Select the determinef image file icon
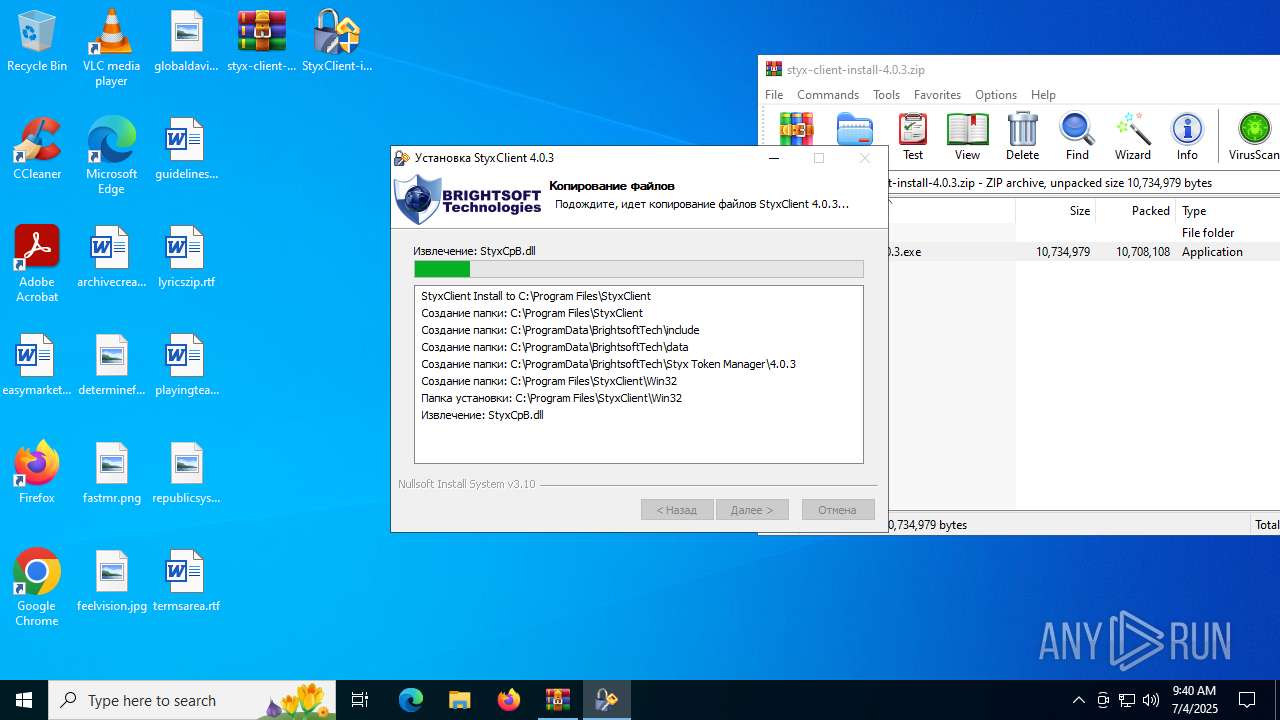Image resolution: width=1280 pixels, height=720 pixels. (111, 365)
